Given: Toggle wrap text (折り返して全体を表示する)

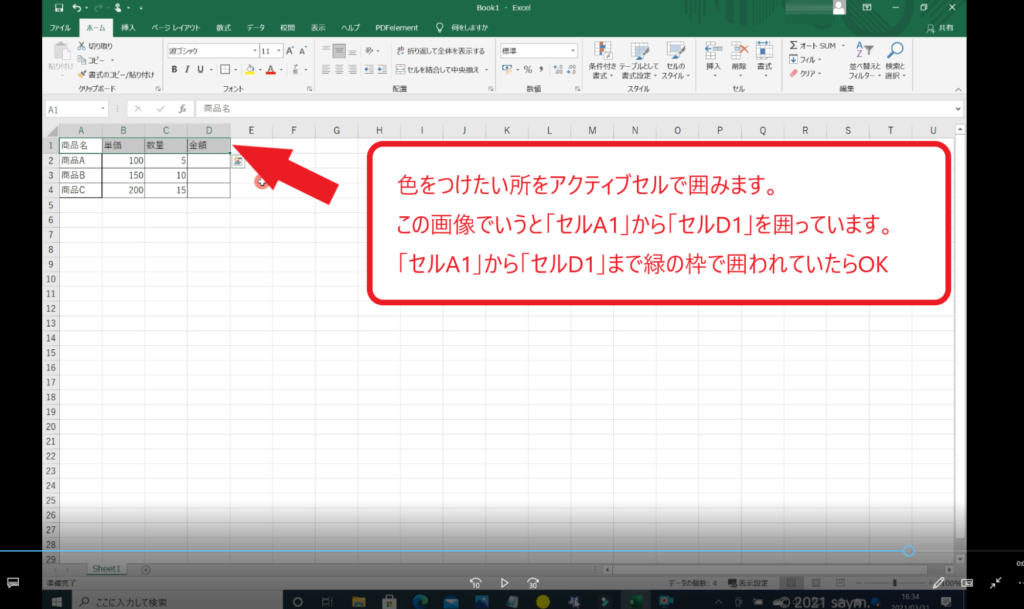Looking at the screenshot, I should [440, 51].
